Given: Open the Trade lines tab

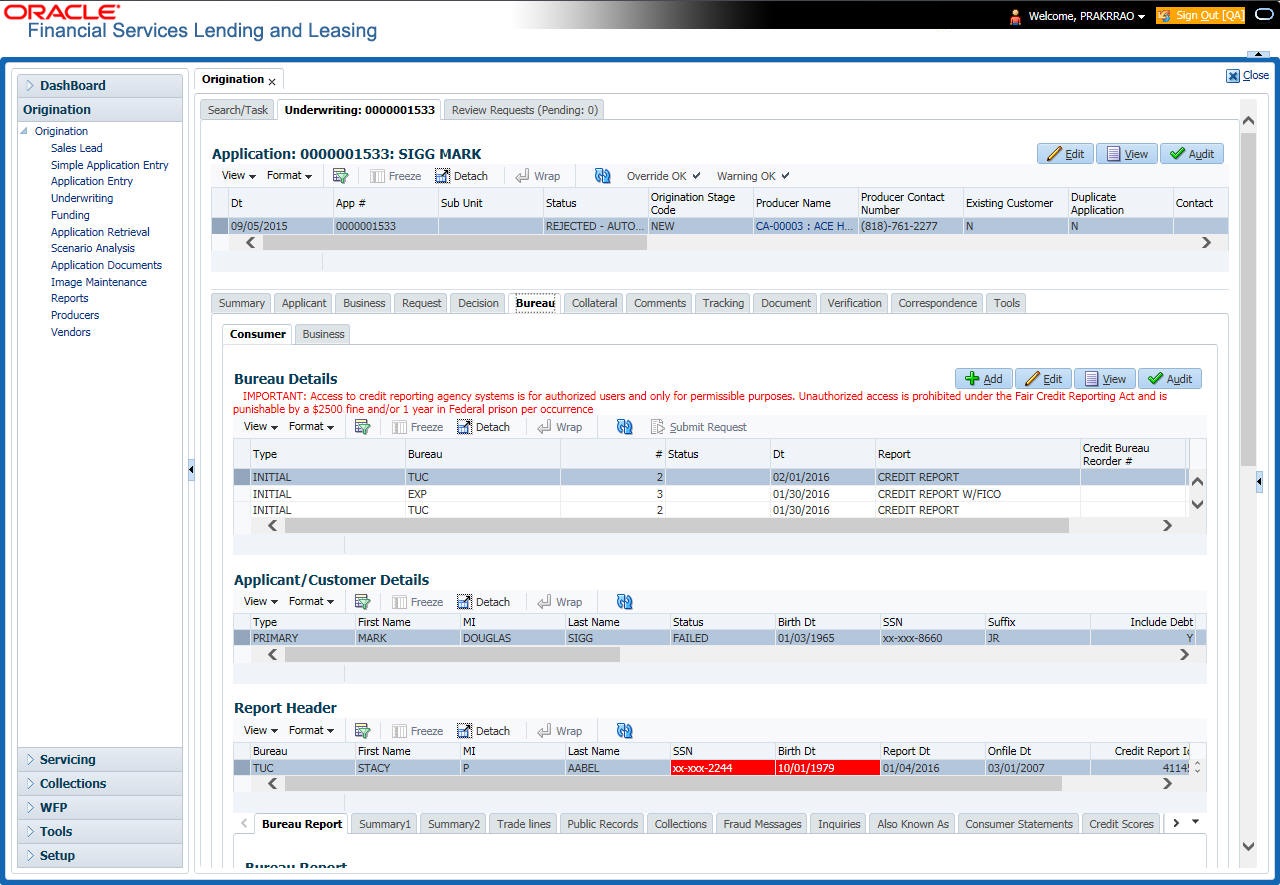Looking at the screenshot, I should [x=523, y=824].
